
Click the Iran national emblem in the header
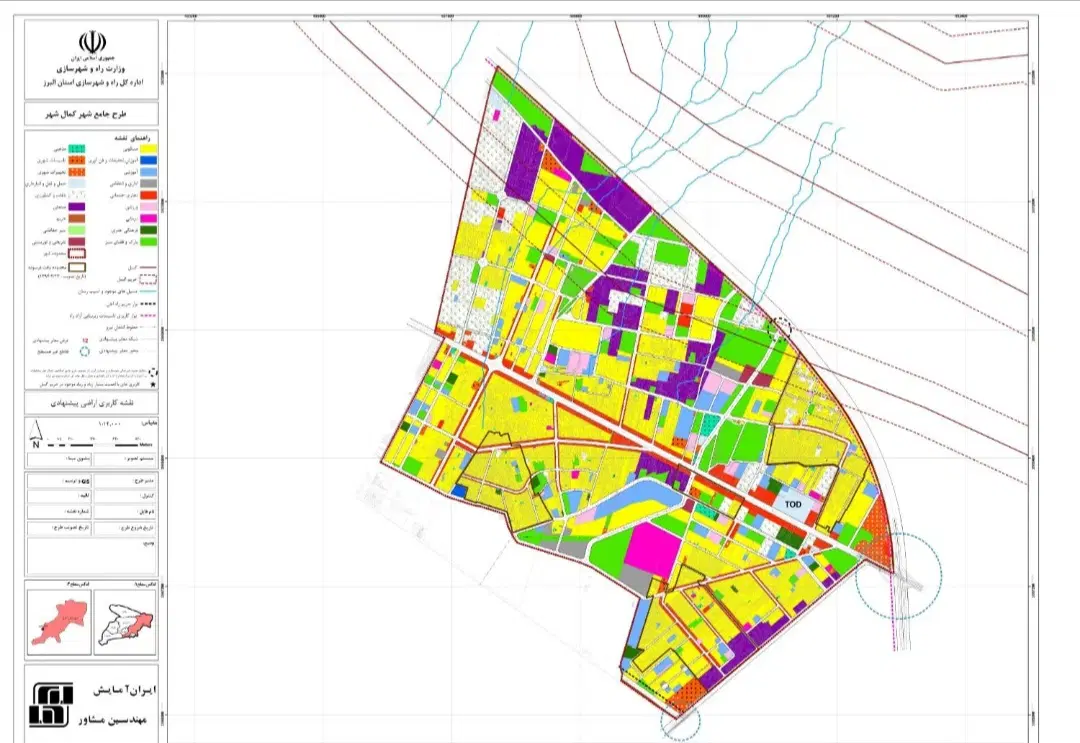click(x=91, y=41)
